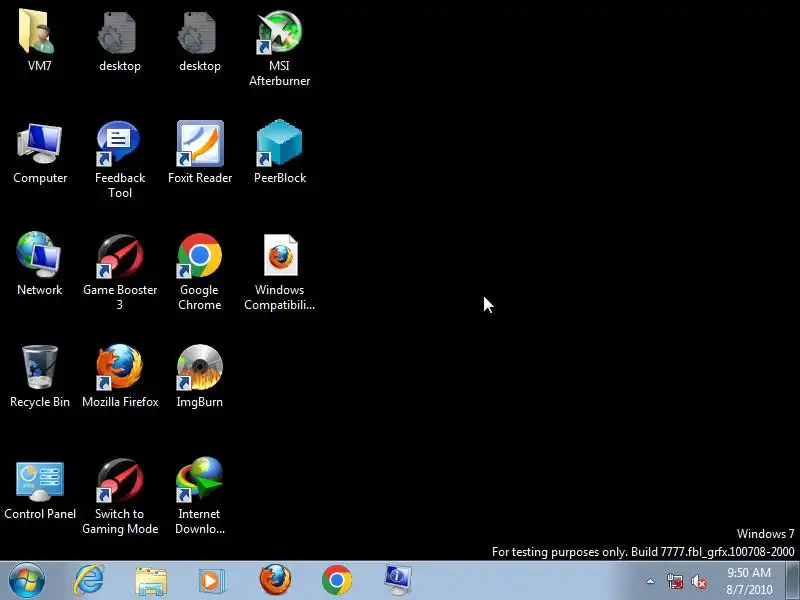Select the Feedback Tool shortcut
800x600 pixels.
(119, 145)
